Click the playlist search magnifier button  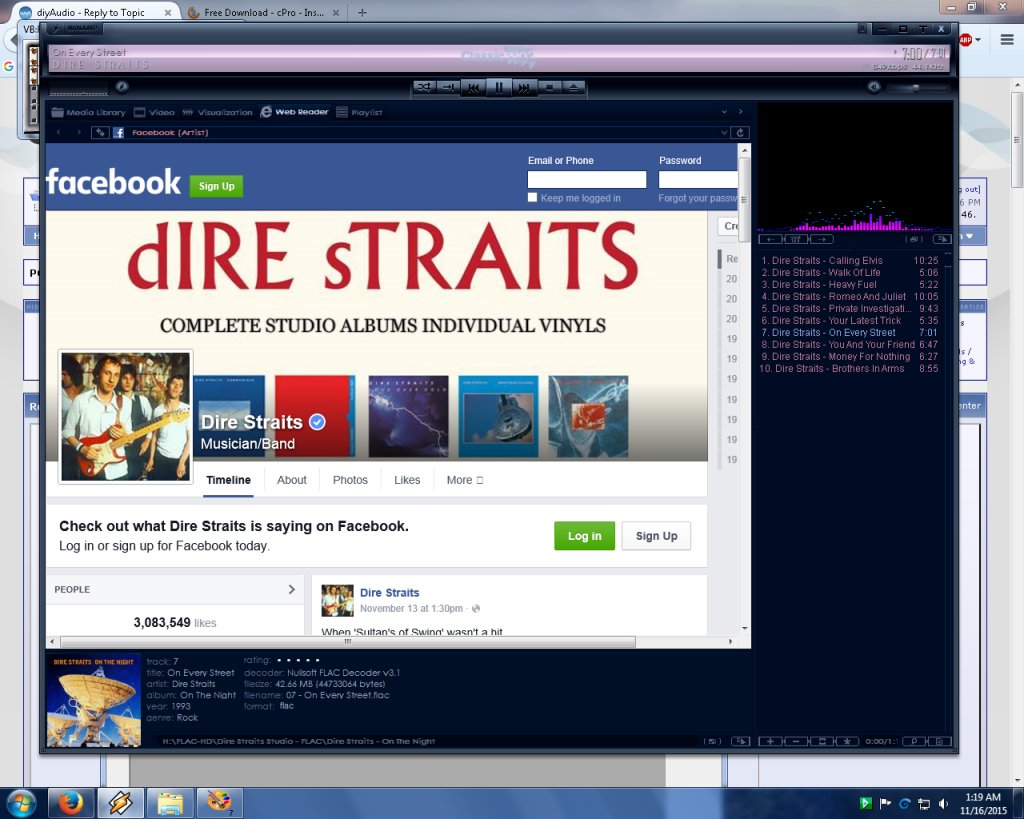pos(914,741)
